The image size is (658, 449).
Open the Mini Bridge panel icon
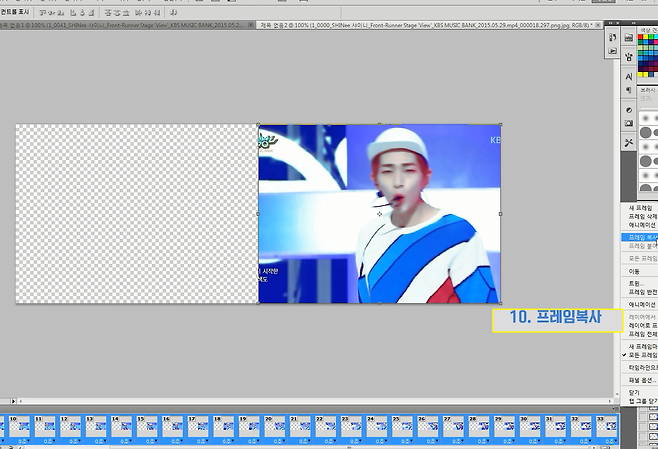pos(629,38)
